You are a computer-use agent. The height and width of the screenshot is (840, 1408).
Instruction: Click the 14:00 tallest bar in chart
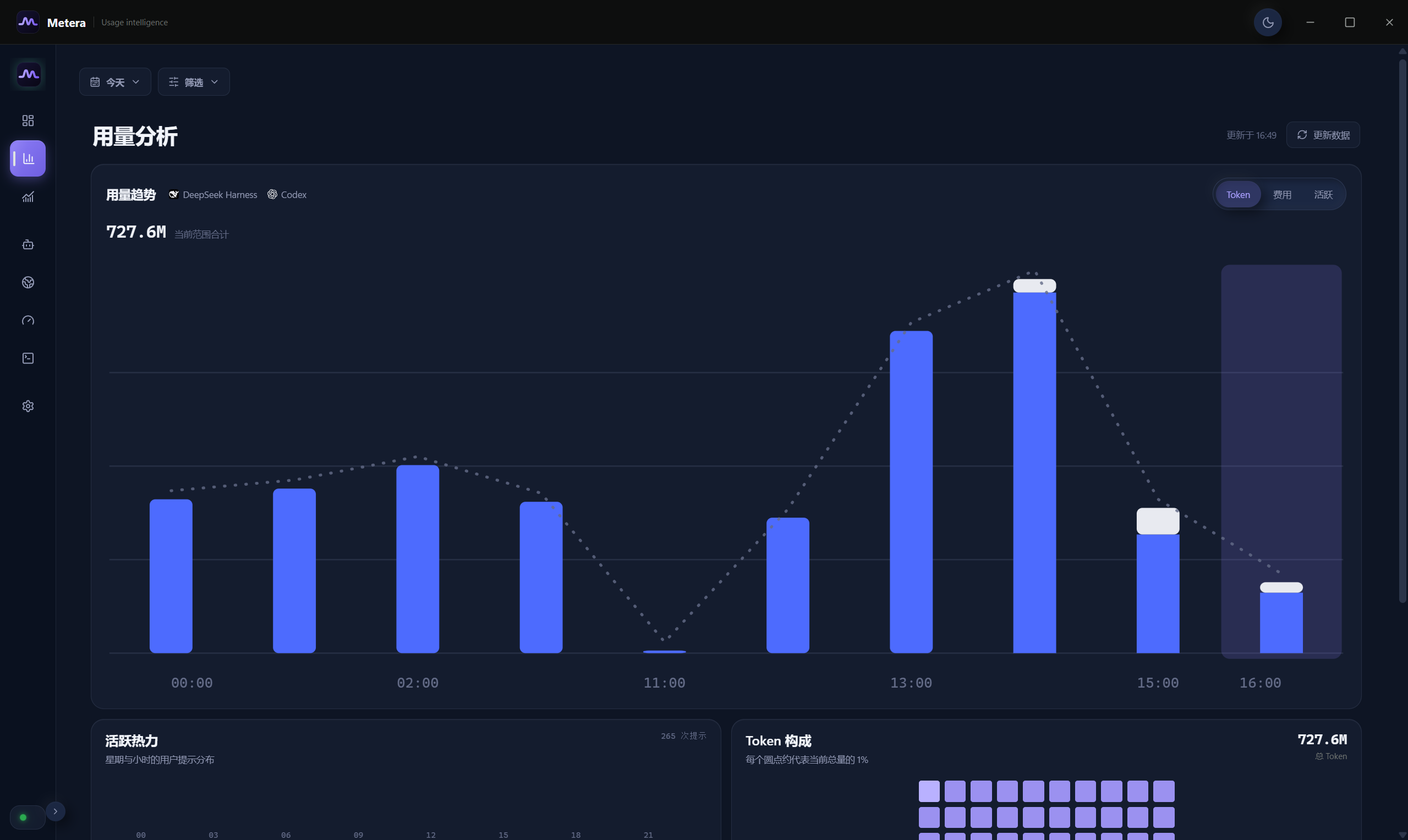tap(1034, 466)
